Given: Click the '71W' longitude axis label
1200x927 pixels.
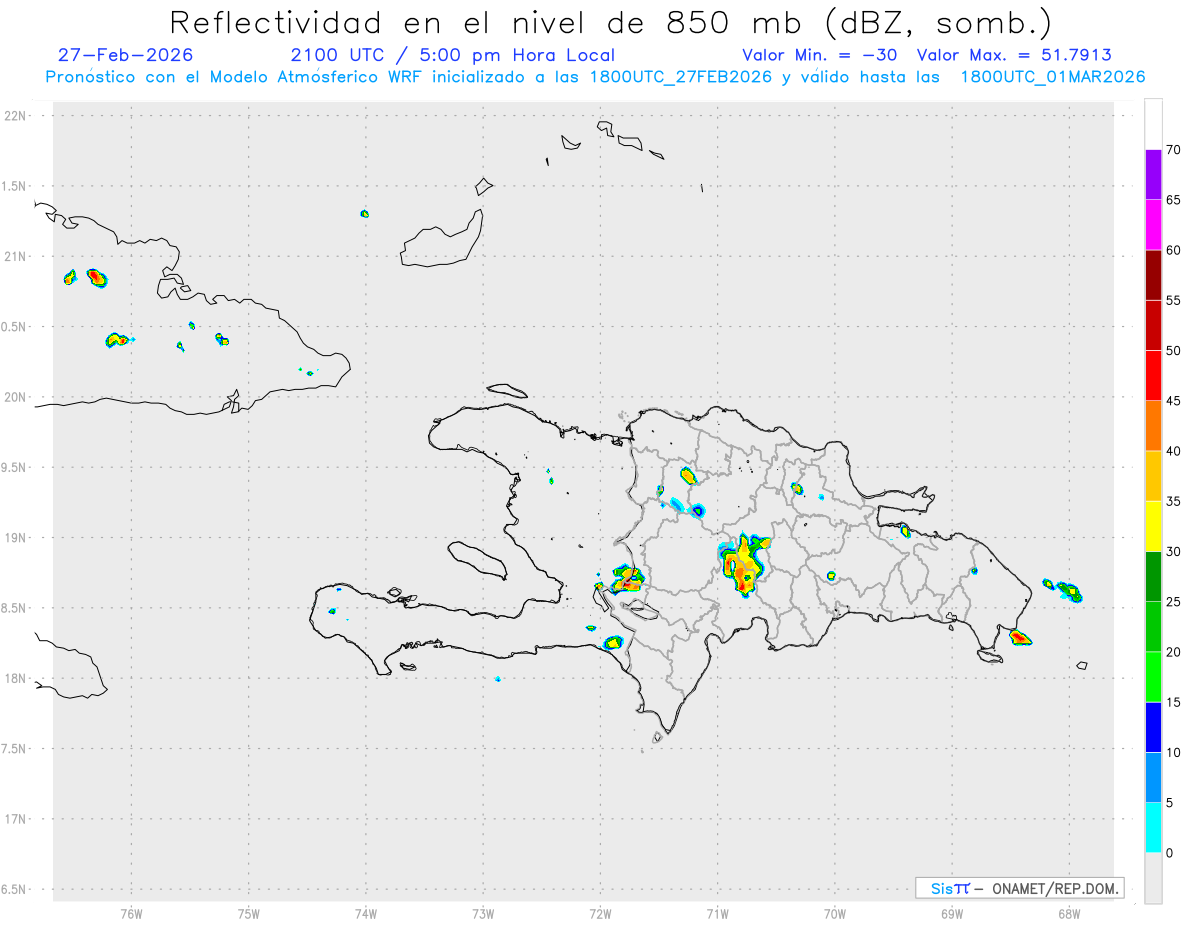Looking at the screenshot, I should click(x=718, y=913).
